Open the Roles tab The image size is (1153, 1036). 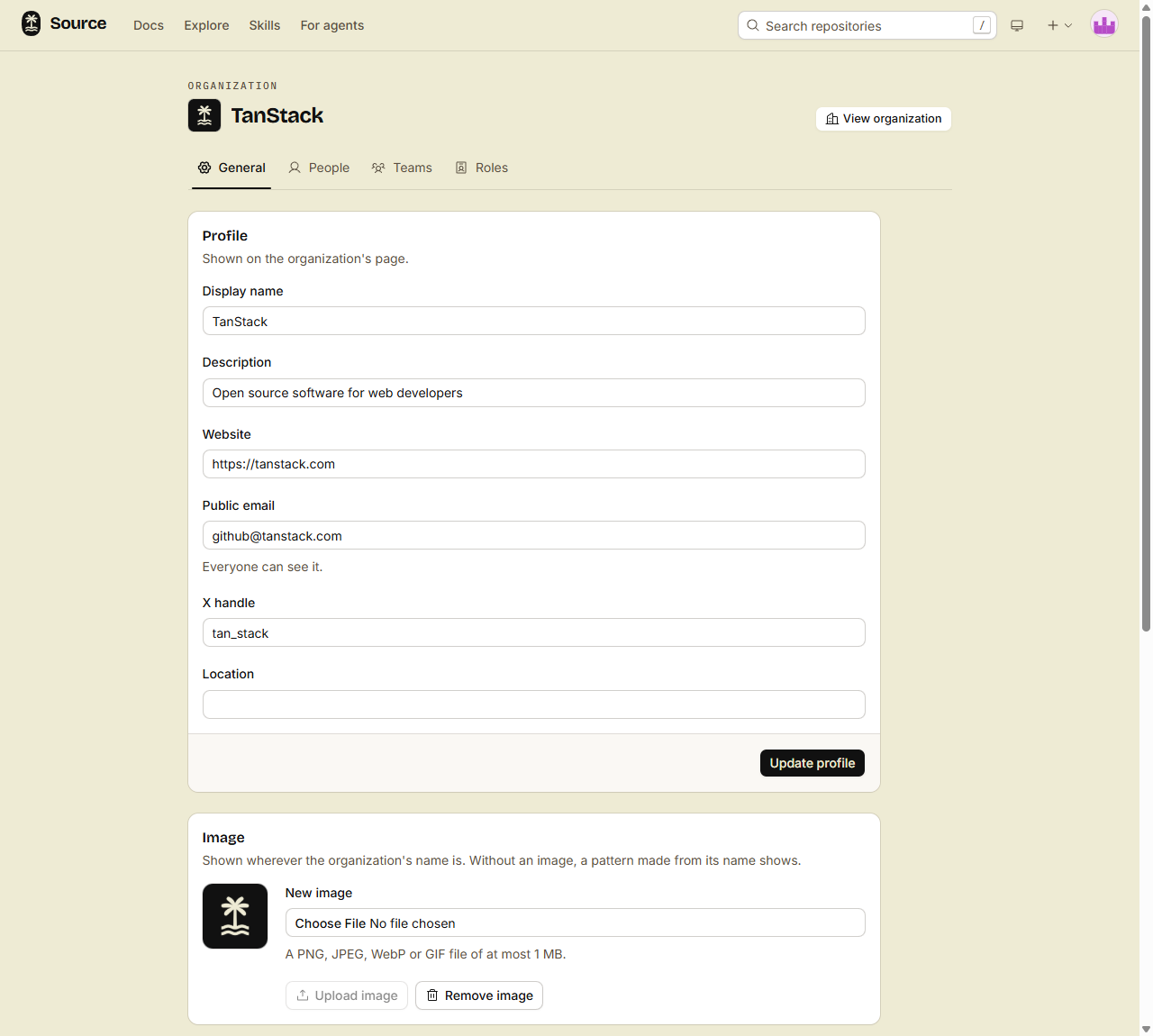coord(482,168)
